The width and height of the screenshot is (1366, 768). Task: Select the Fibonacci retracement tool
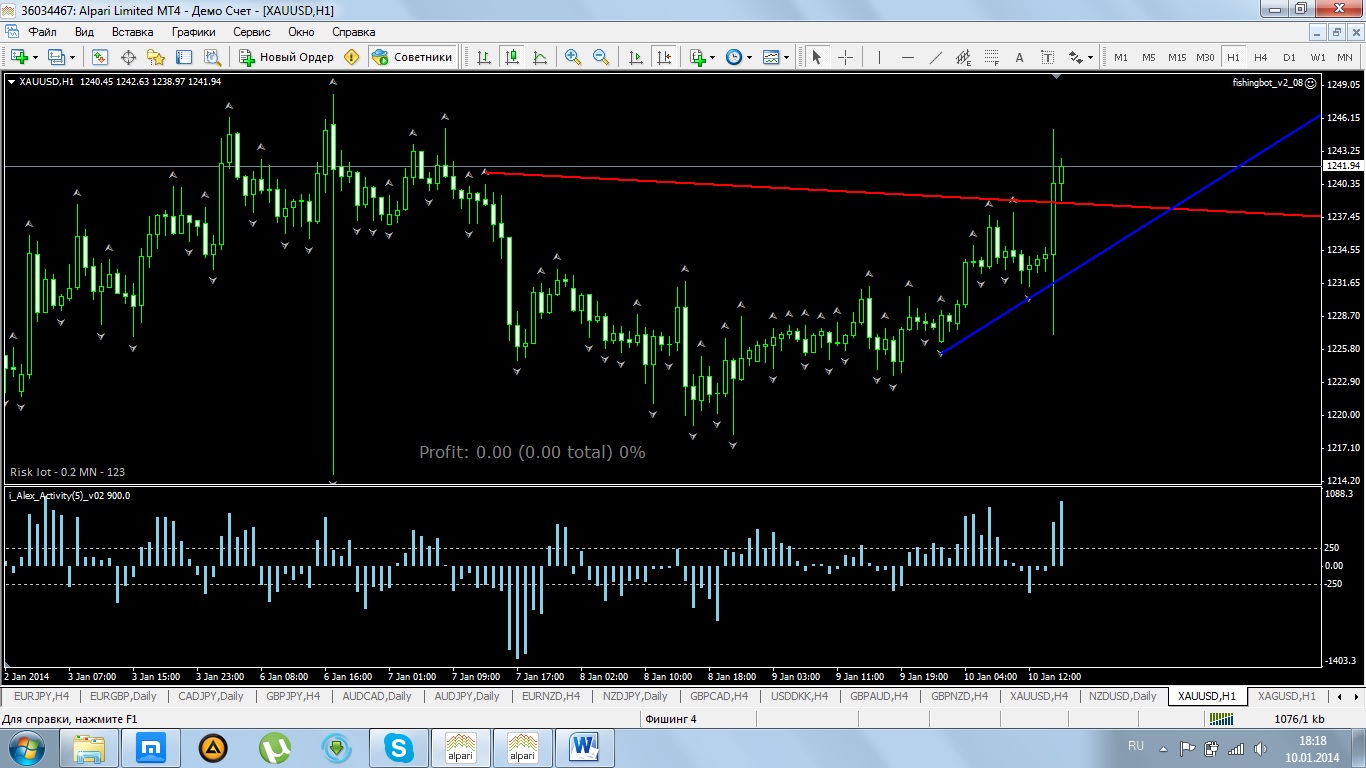[991, 57]
